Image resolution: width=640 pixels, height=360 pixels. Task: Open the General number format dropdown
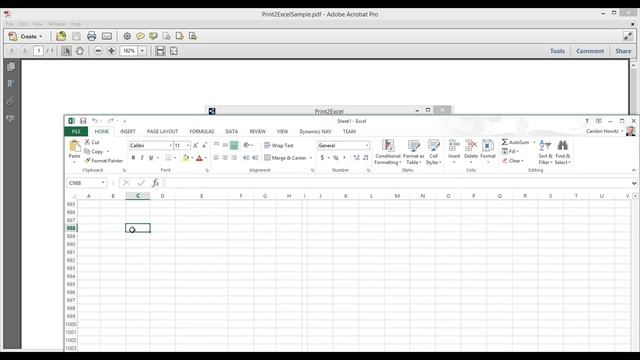[x=367, y=145]
